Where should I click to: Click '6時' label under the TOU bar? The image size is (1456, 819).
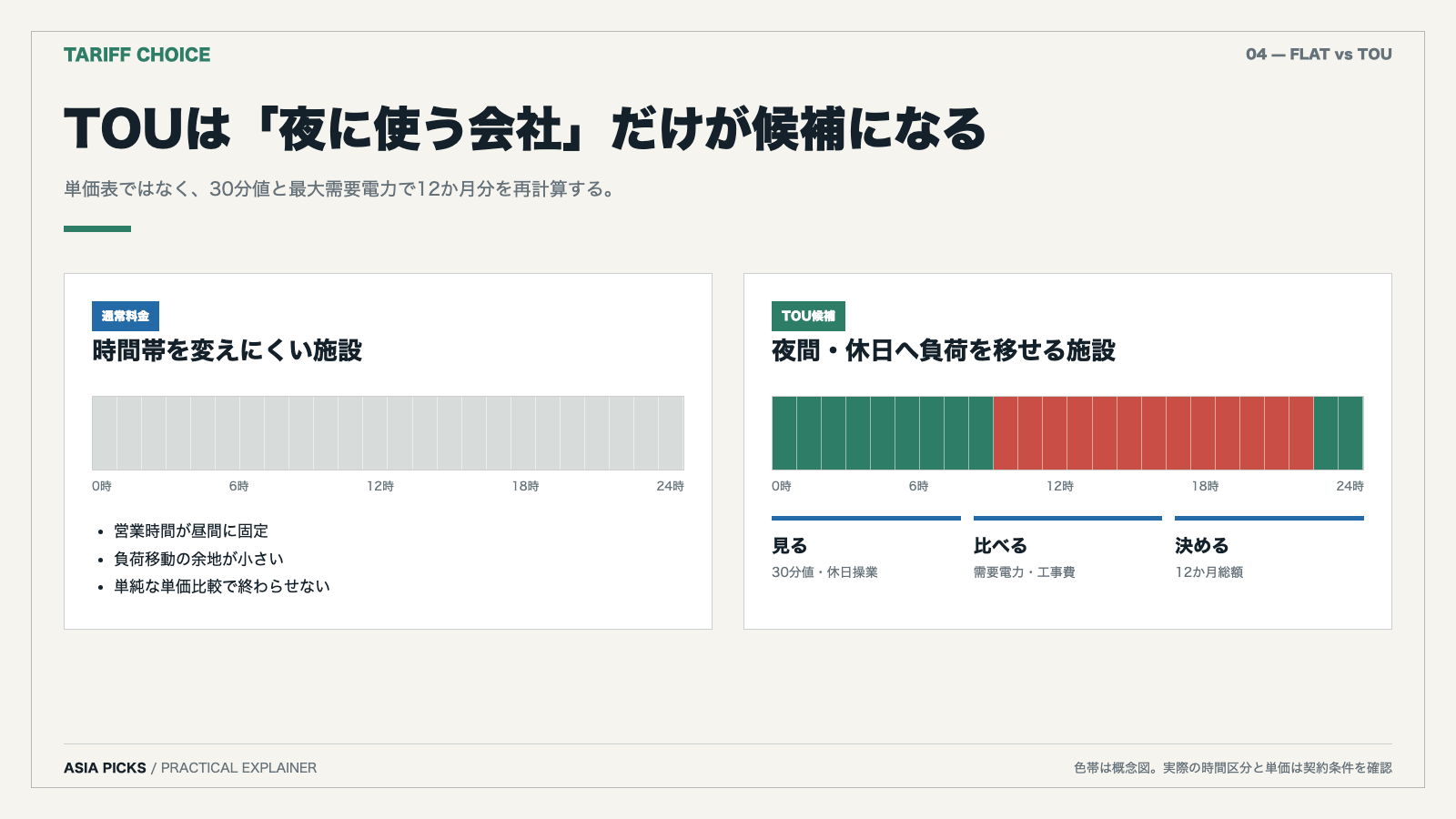[x=918, y=486]
